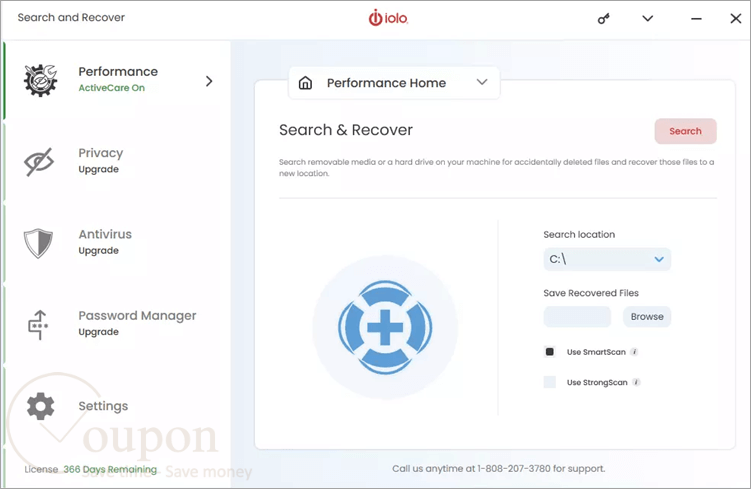Click the home icon beside Performance Home
Image resolution: width=751 pixels, height=489 pixels.
coord(306,83)
